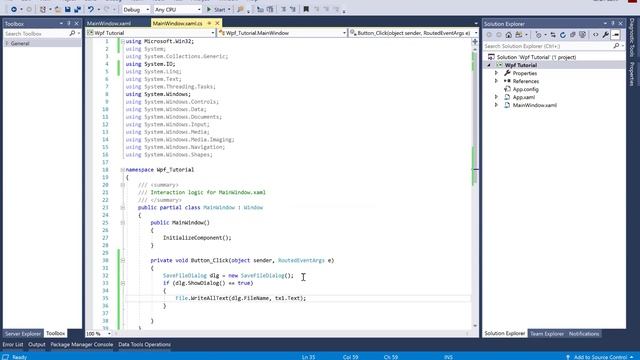Select App.config in Solution Explorer
The image size is (640, 360).
click(x=525, y=89)
